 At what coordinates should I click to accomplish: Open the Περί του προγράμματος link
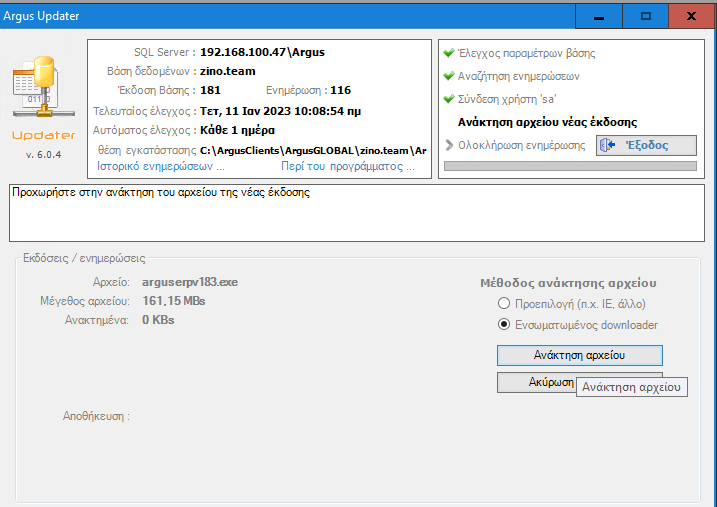pos(347,167)
